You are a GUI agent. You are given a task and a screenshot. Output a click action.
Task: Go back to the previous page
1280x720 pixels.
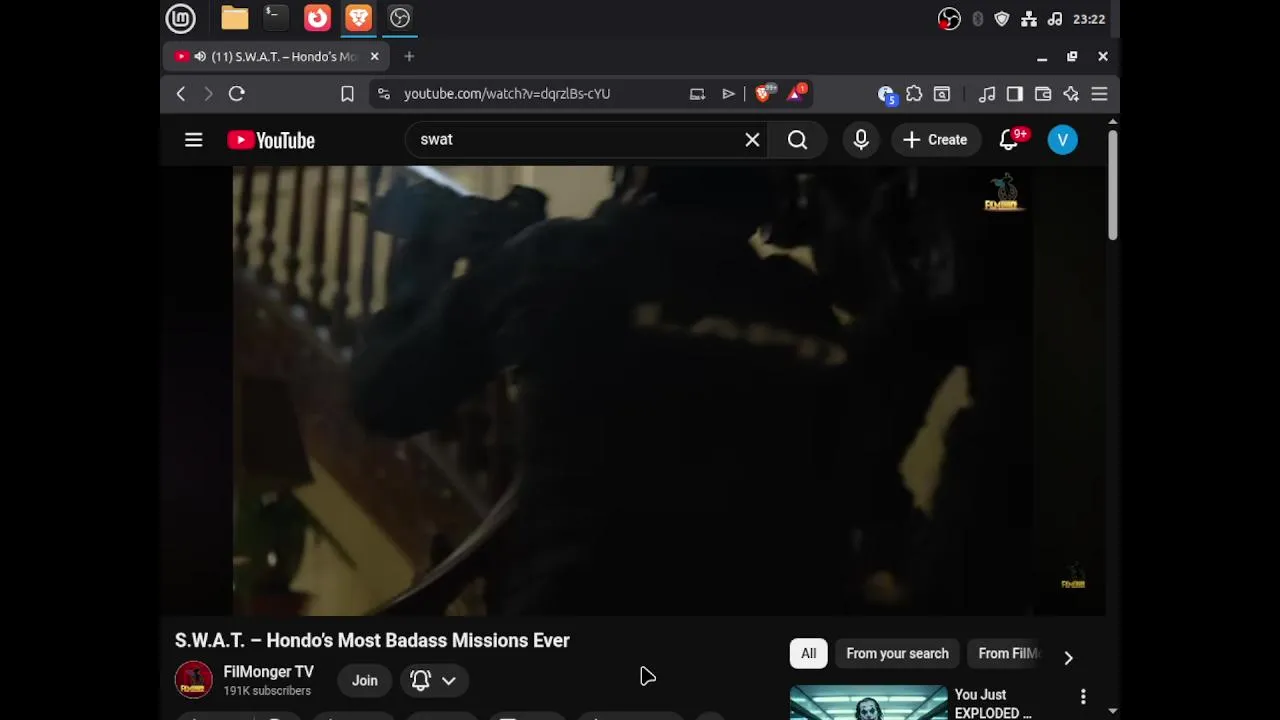[x=181, y=94]
